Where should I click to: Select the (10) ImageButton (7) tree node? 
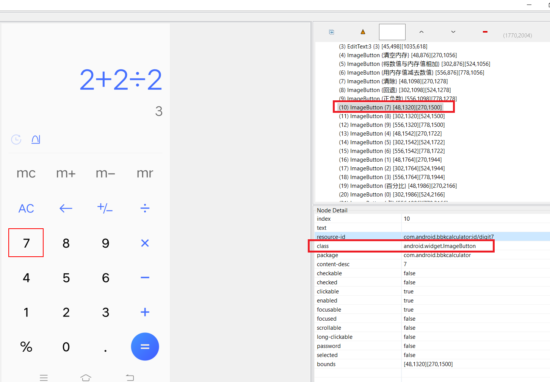click(x=390, y=107)
